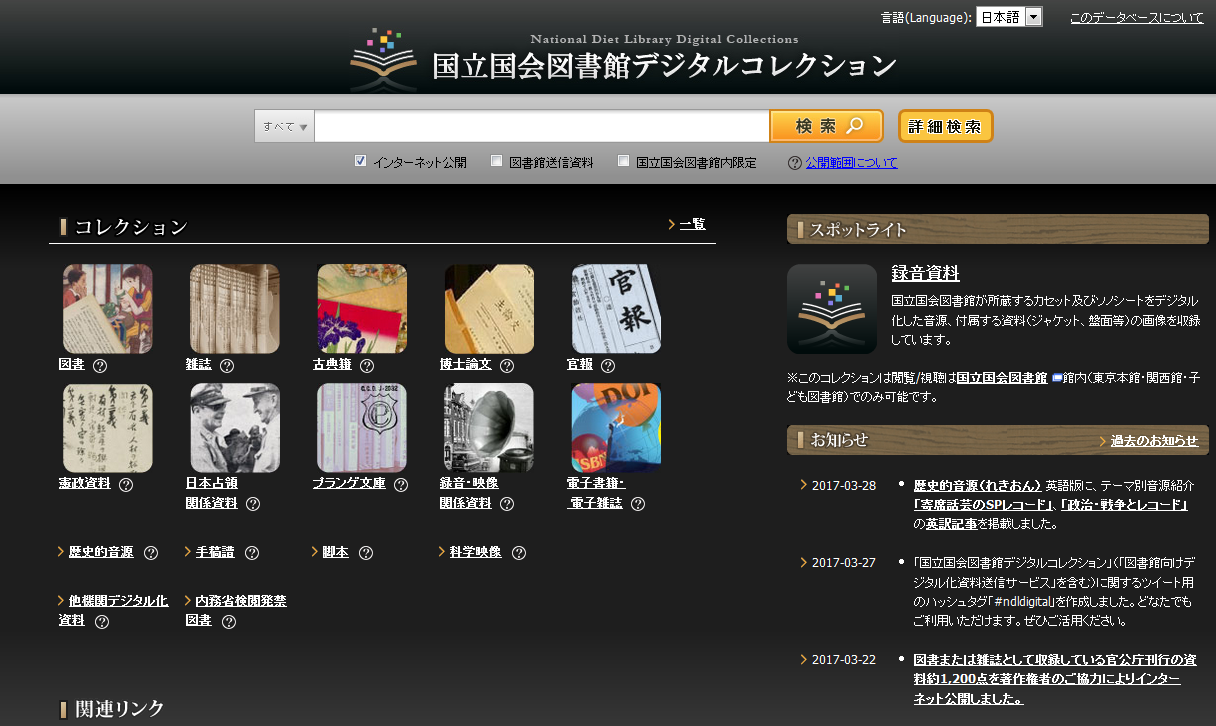Enable the 図書館送信資料 checkbox
This screenshot has width=1216, height=726.
coord(497,161)
